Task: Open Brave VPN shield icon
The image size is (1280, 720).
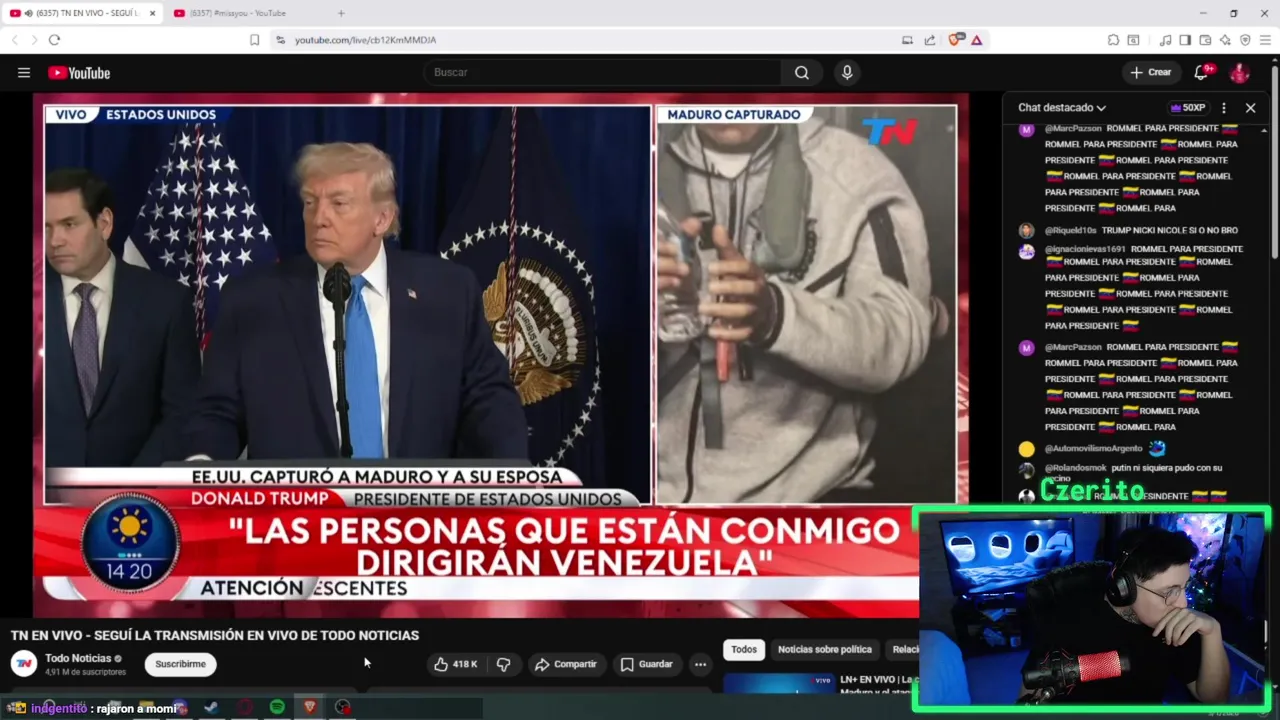Action: click(1245, 40)
